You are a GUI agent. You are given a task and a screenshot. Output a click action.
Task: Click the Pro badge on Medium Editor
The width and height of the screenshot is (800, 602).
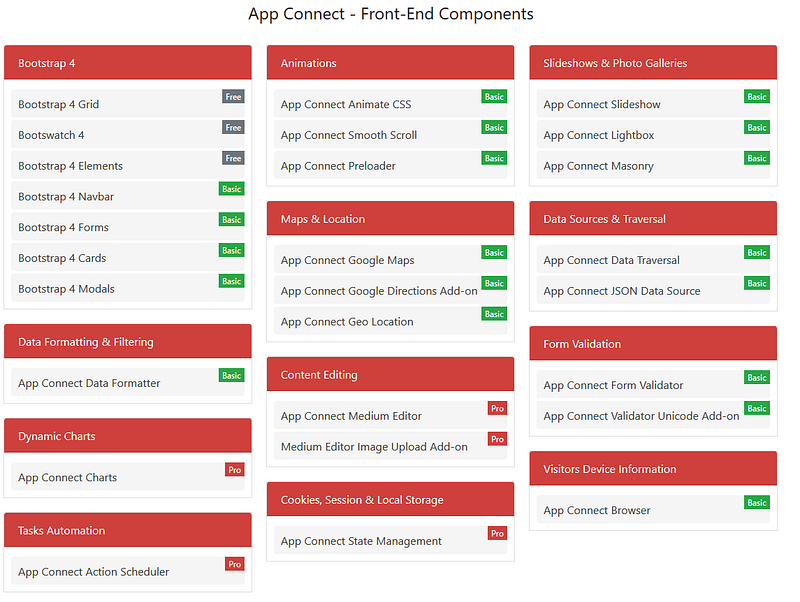497,408
